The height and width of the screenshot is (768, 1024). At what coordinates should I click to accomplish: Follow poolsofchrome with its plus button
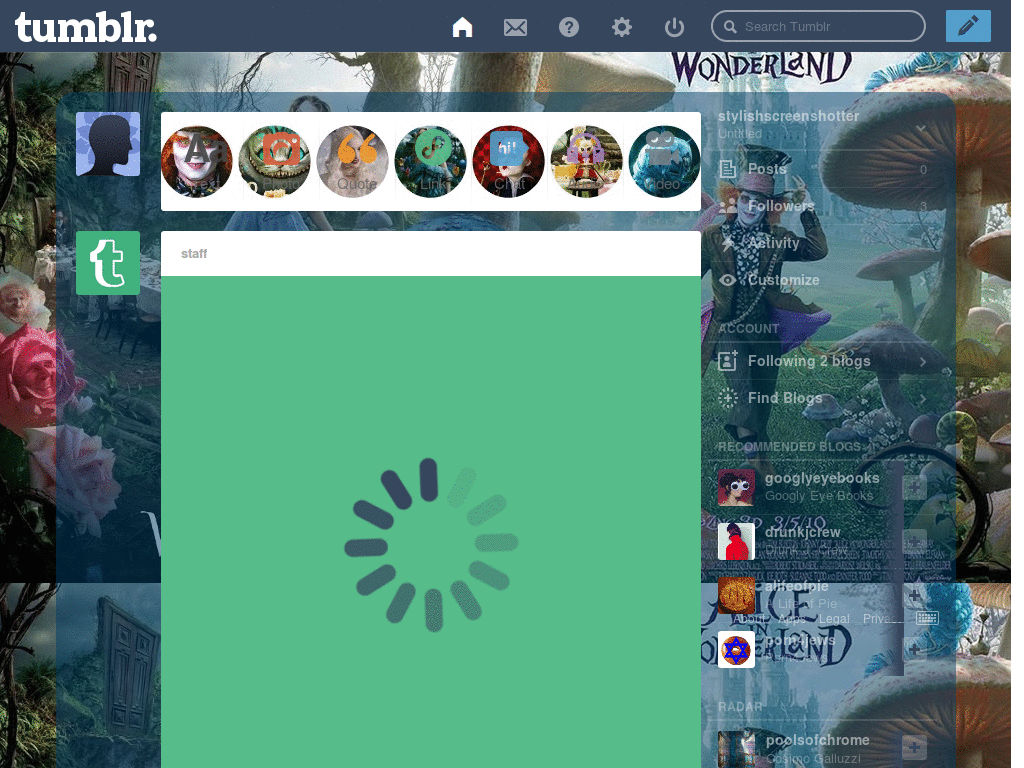pos(914,747)
